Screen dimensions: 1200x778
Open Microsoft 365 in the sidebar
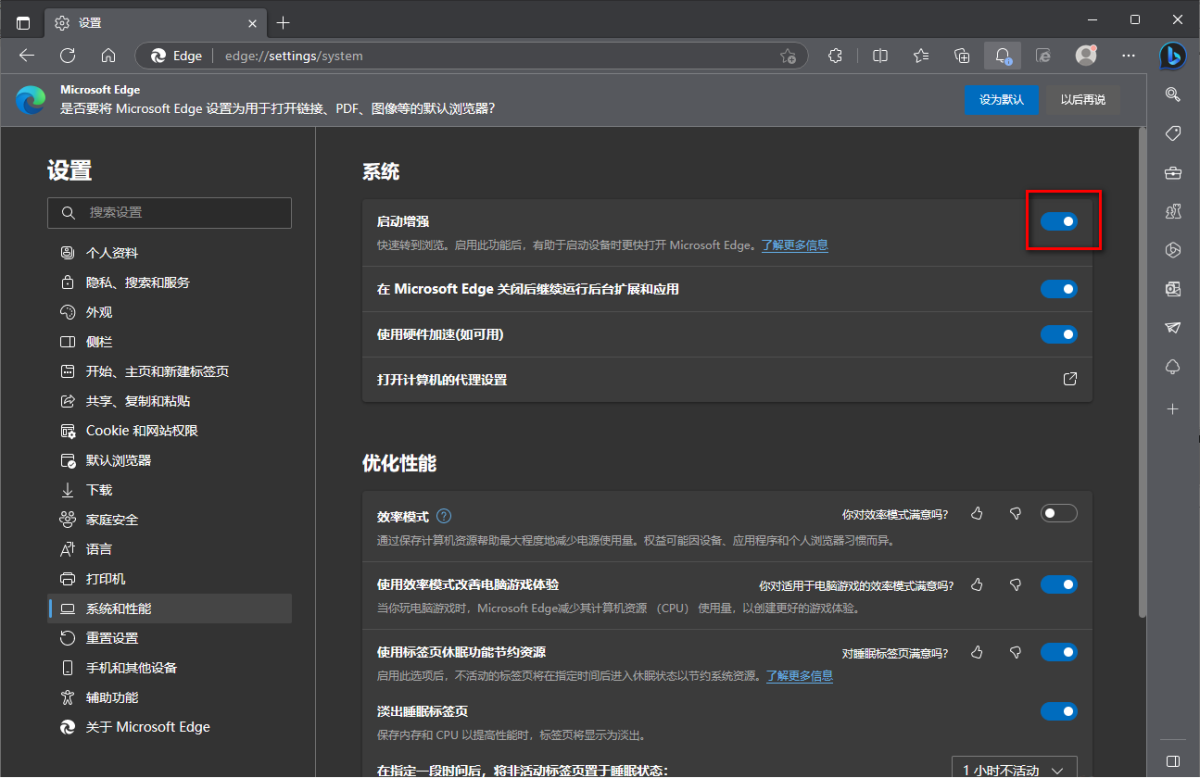pyautogui.click(x=1173, y=251)
